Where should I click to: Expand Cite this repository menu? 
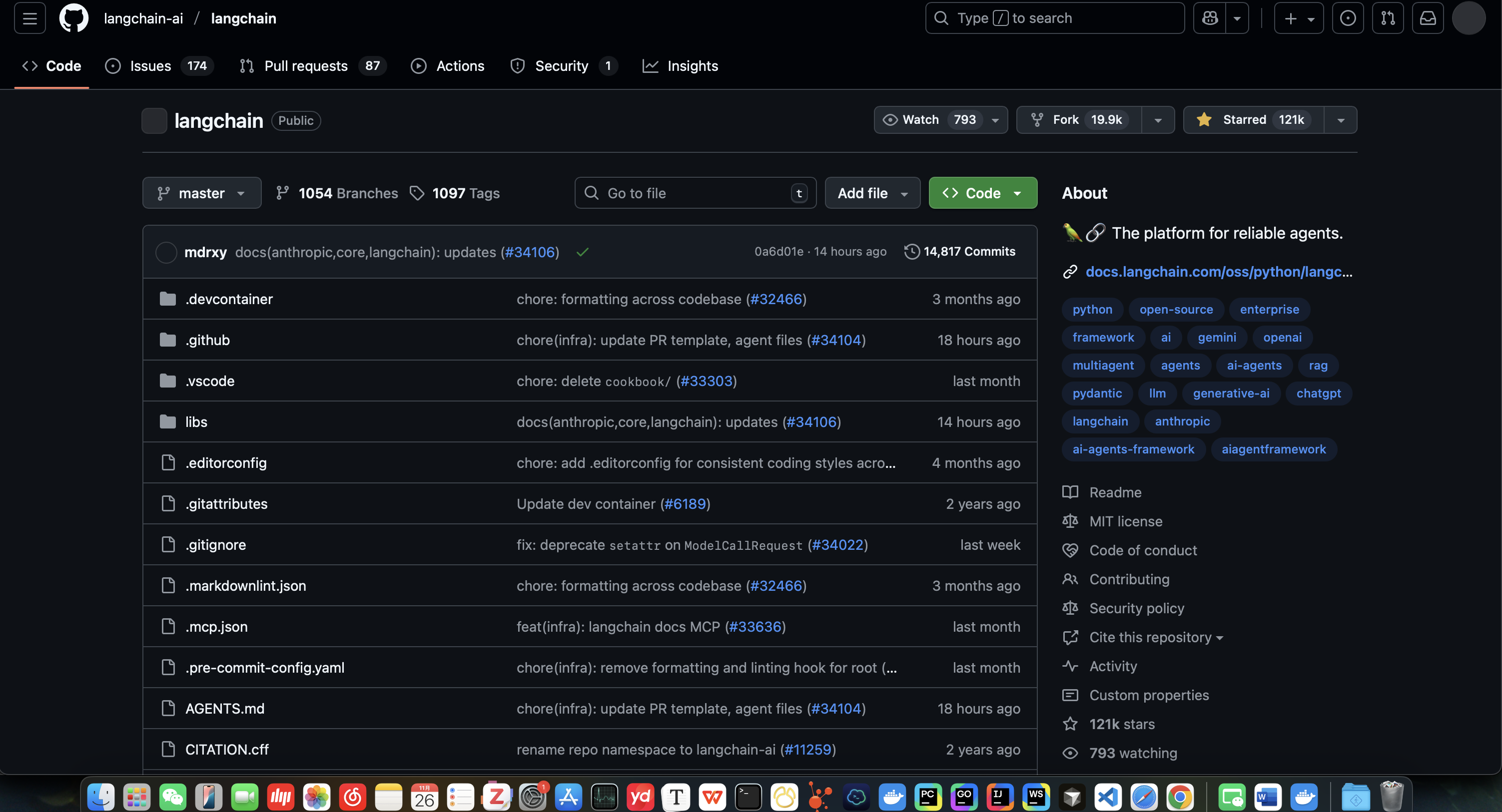(1156, 637)
